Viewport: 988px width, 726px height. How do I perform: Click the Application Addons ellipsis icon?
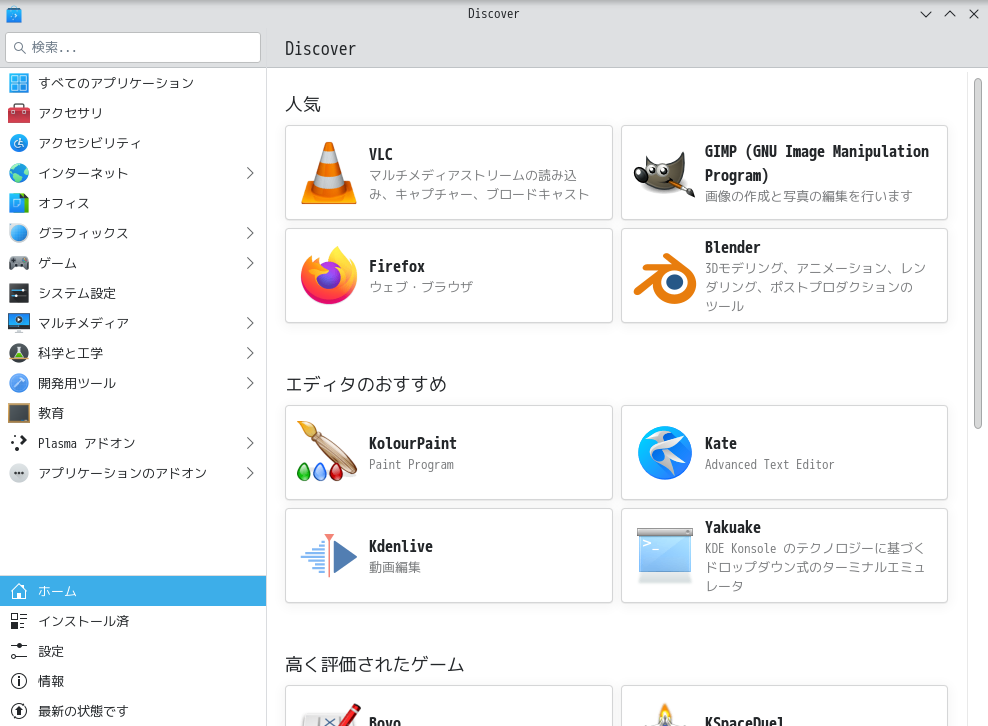point(19,473)
